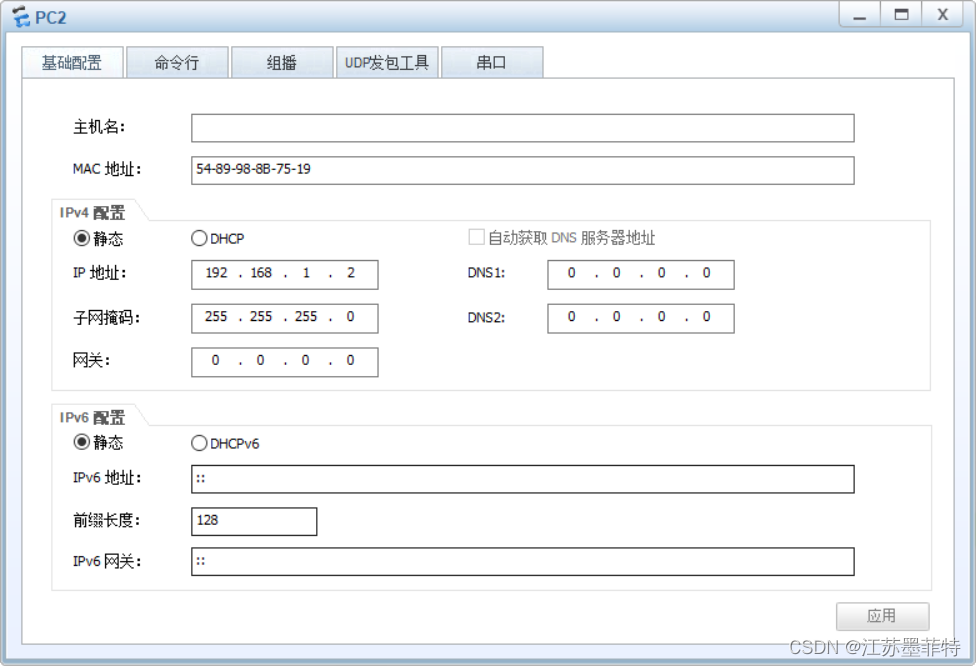Viewport: 976px width, 666px height.
Task: Click the IP 地址 field 192.168.1.2
Action: tap(284, 274)
